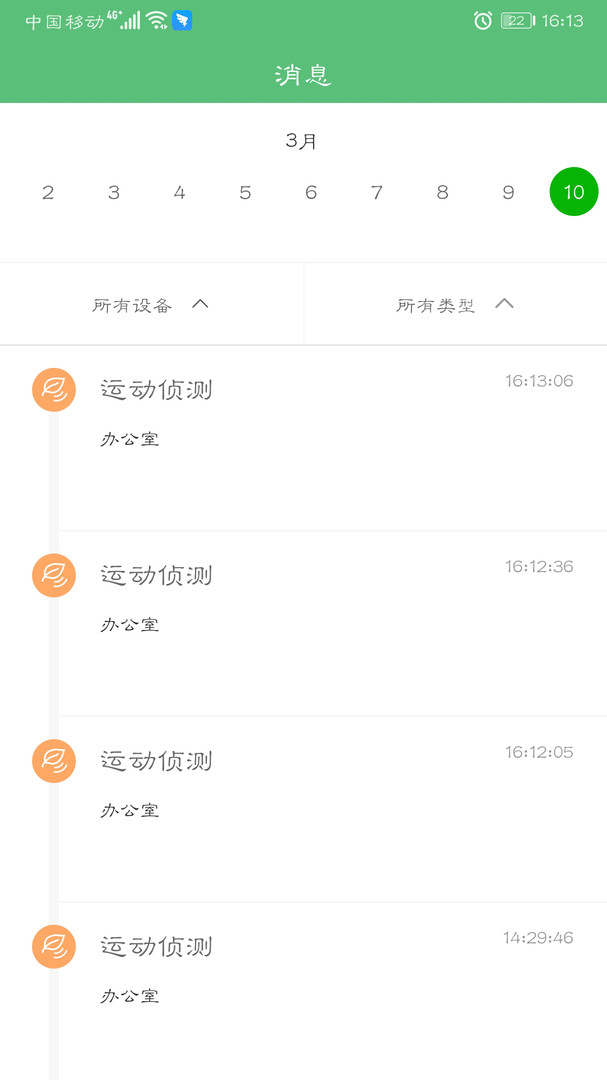Choose date 5 in the calendar row
Screen dimensions: 607x1080
point(245,192)
